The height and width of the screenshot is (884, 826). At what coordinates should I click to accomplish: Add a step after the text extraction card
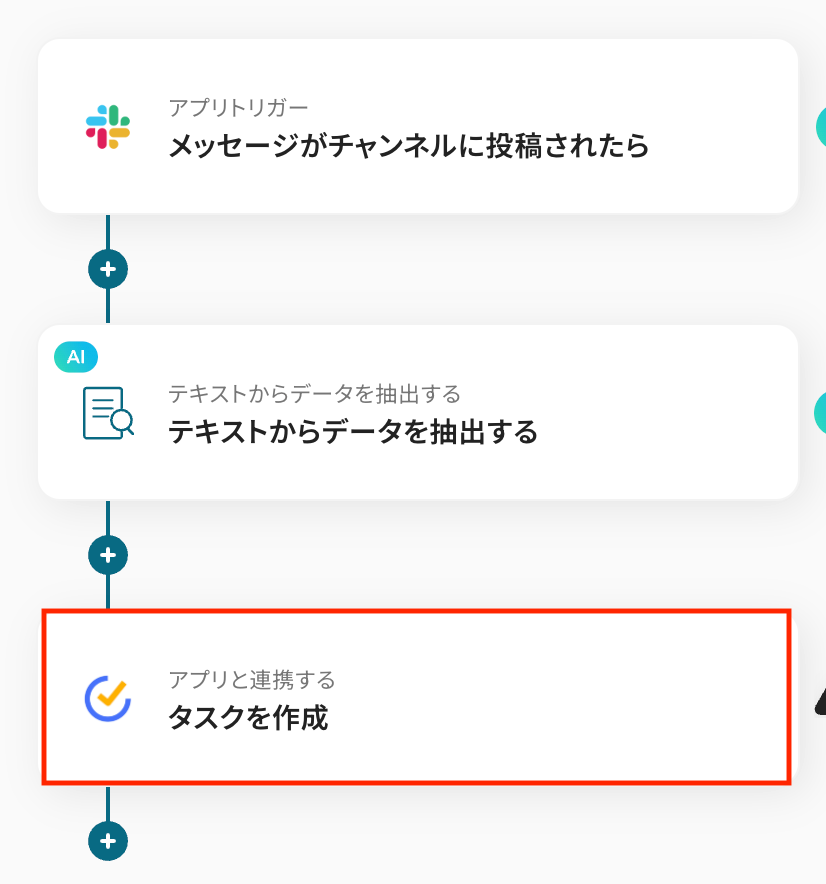click(108, 554)
